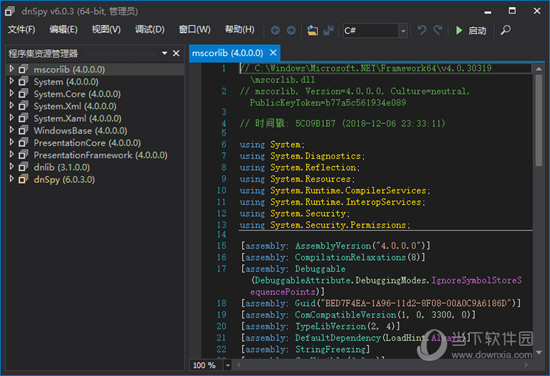The width and height of the screenshot is (550, 376).
Task: Open the zoom percentage dropdown arrow
Action: pos(228,365)
